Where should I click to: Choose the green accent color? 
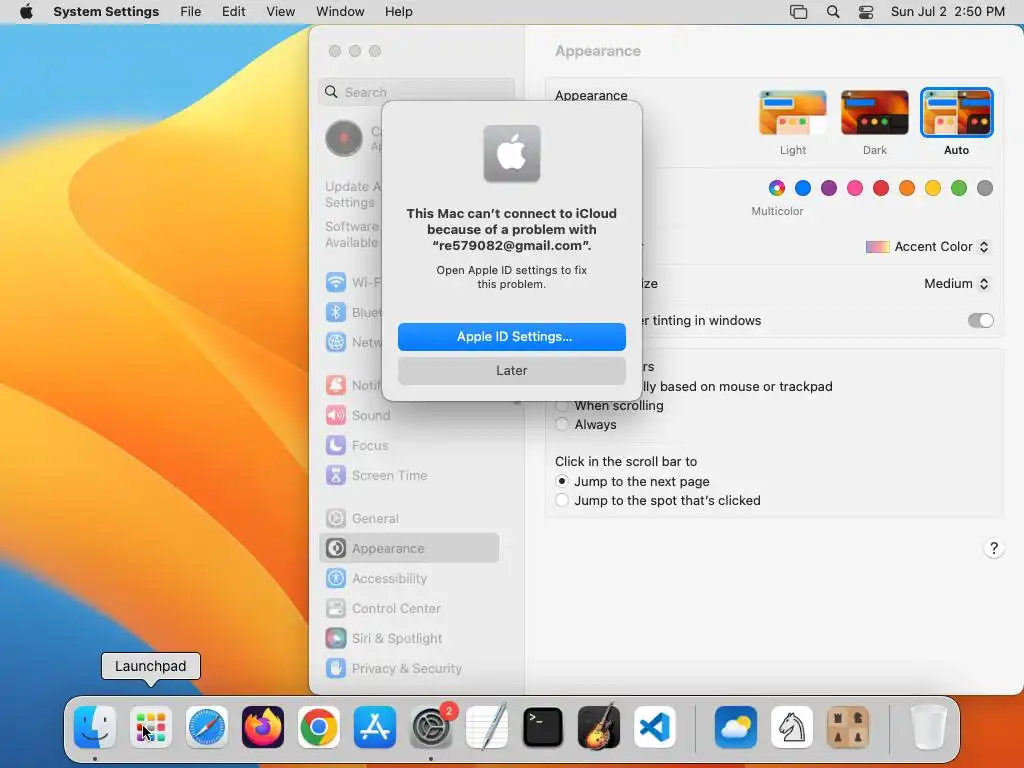tap(959, 188)
